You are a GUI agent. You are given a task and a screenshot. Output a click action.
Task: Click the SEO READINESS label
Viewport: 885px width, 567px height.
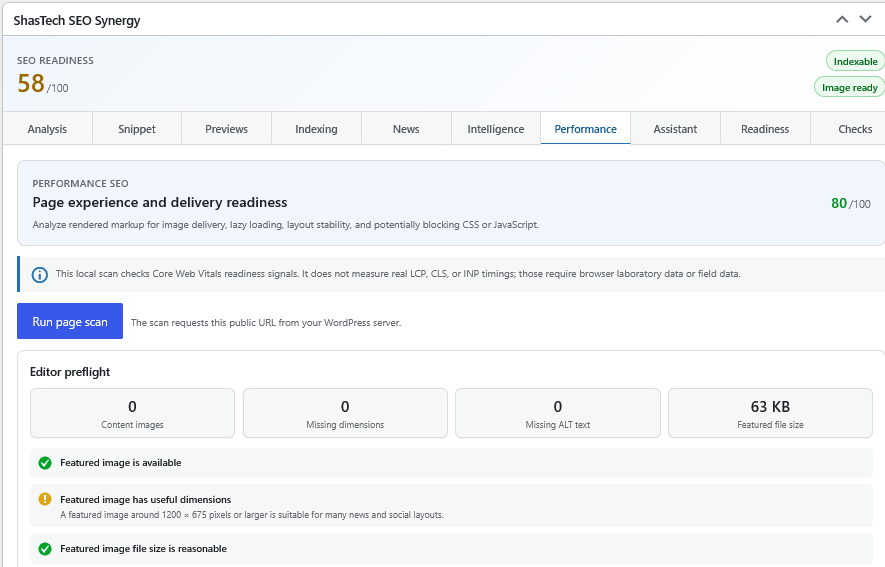click(x=55, y=60)
